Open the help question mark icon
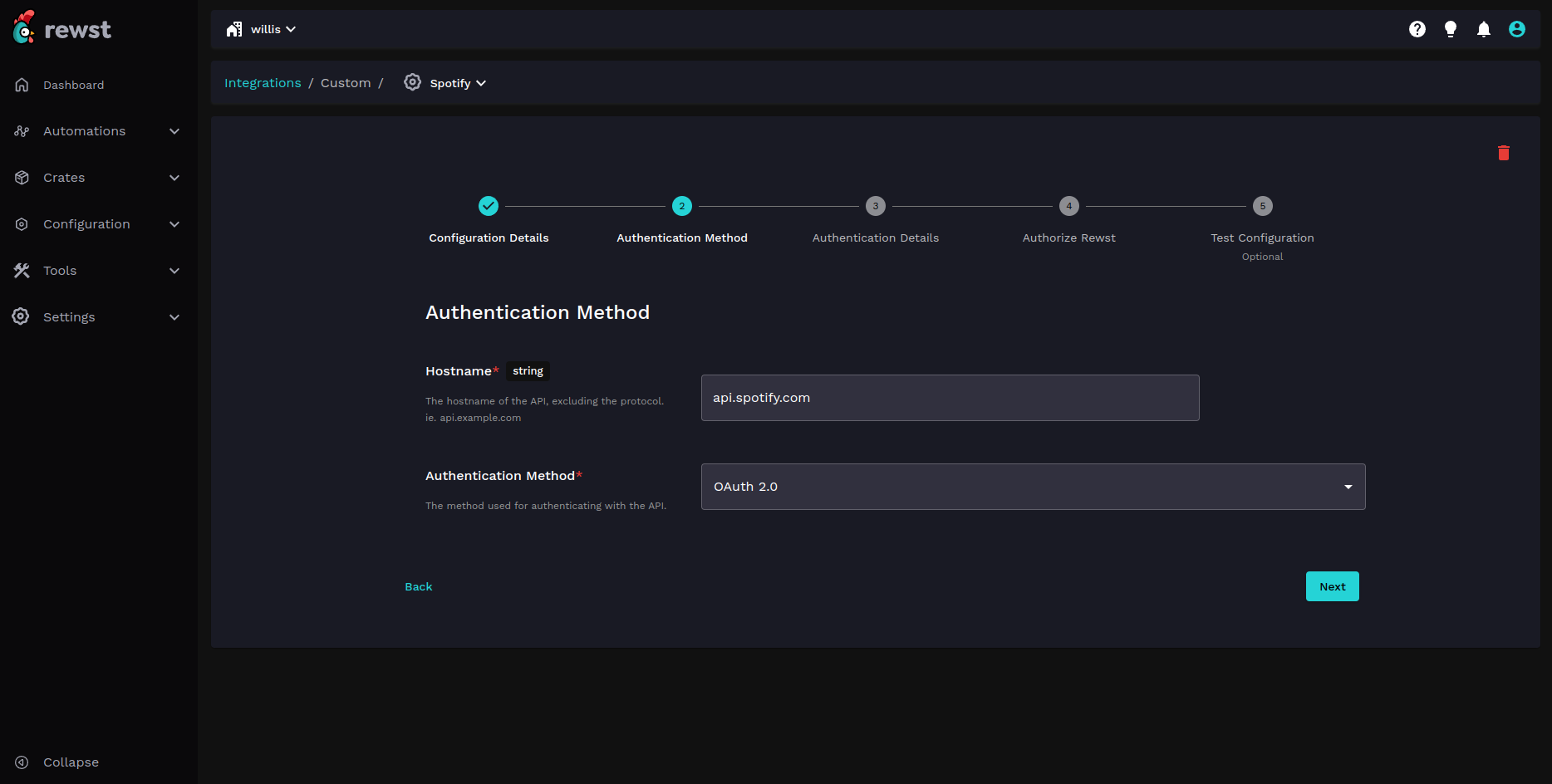The width and height of the screenshot is (1552, 784). pyautogui.click(x=1417, y=29)
